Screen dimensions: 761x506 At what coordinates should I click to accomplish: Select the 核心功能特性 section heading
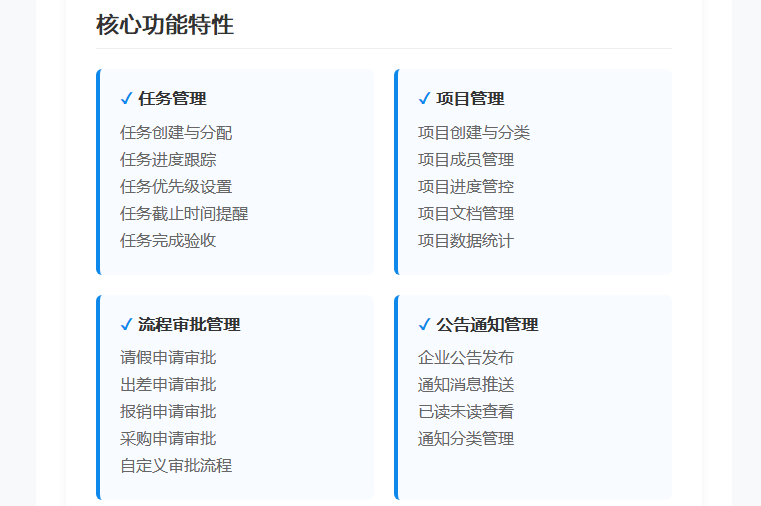point(165,25)
